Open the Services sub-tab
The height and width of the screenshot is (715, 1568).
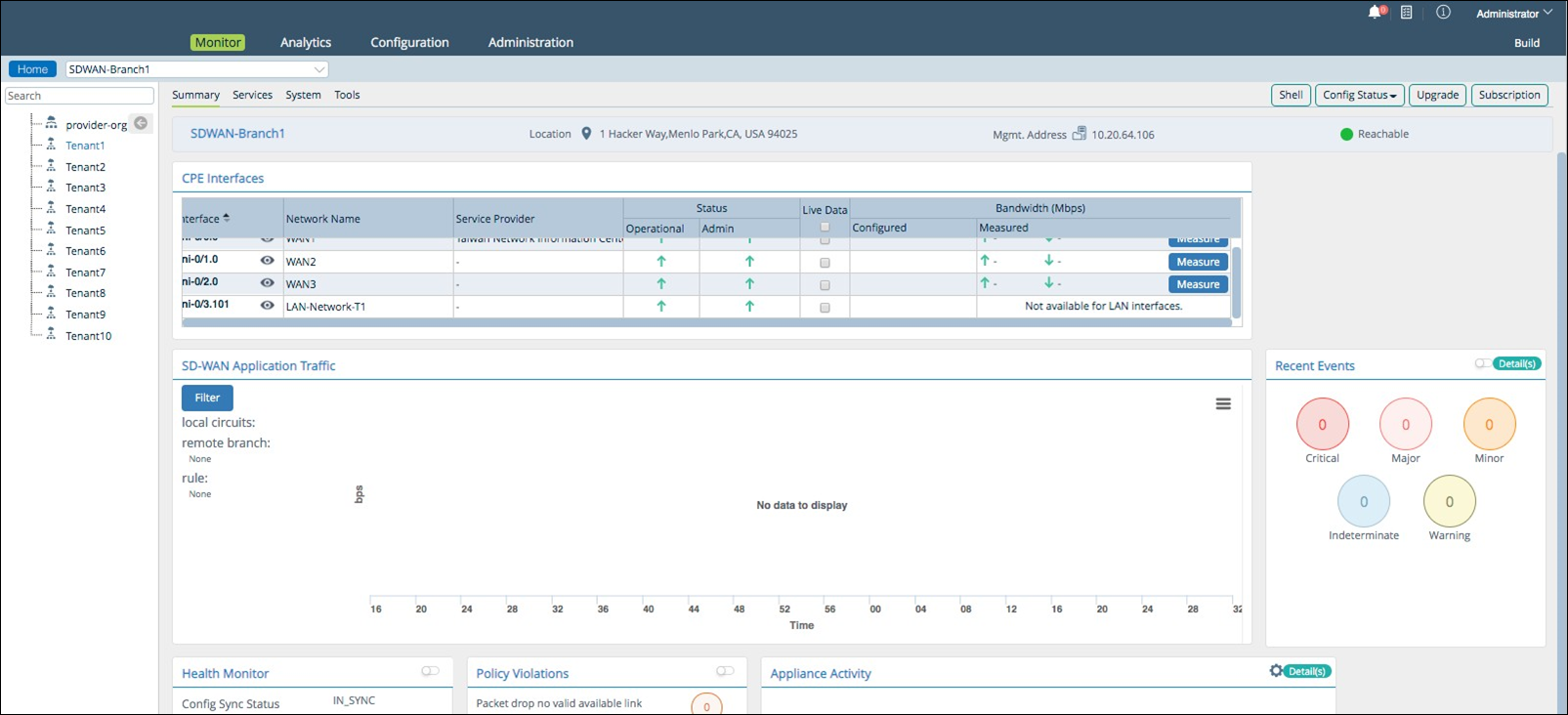point(252,95)
